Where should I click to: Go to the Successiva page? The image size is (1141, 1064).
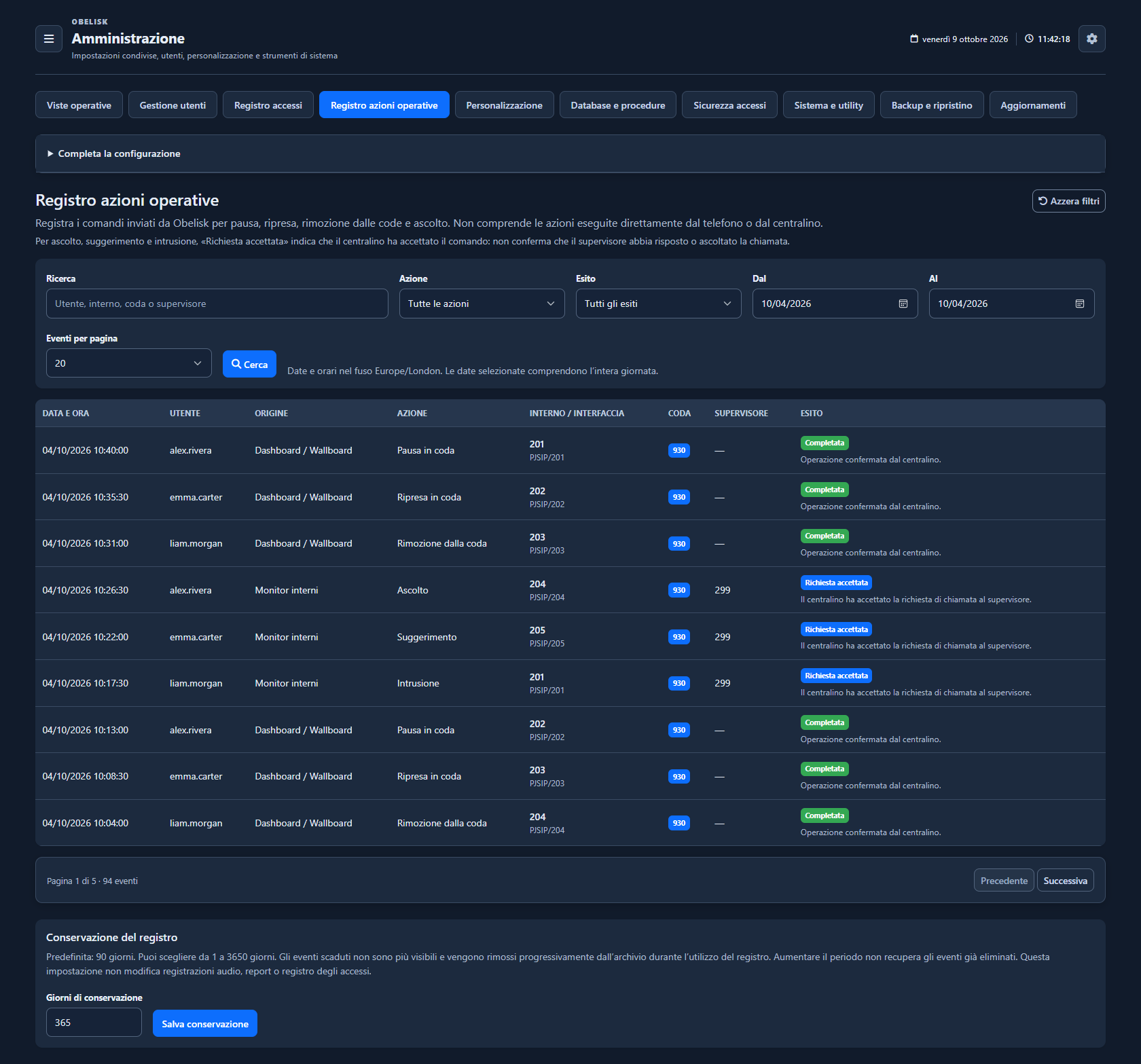point(1065,880)
